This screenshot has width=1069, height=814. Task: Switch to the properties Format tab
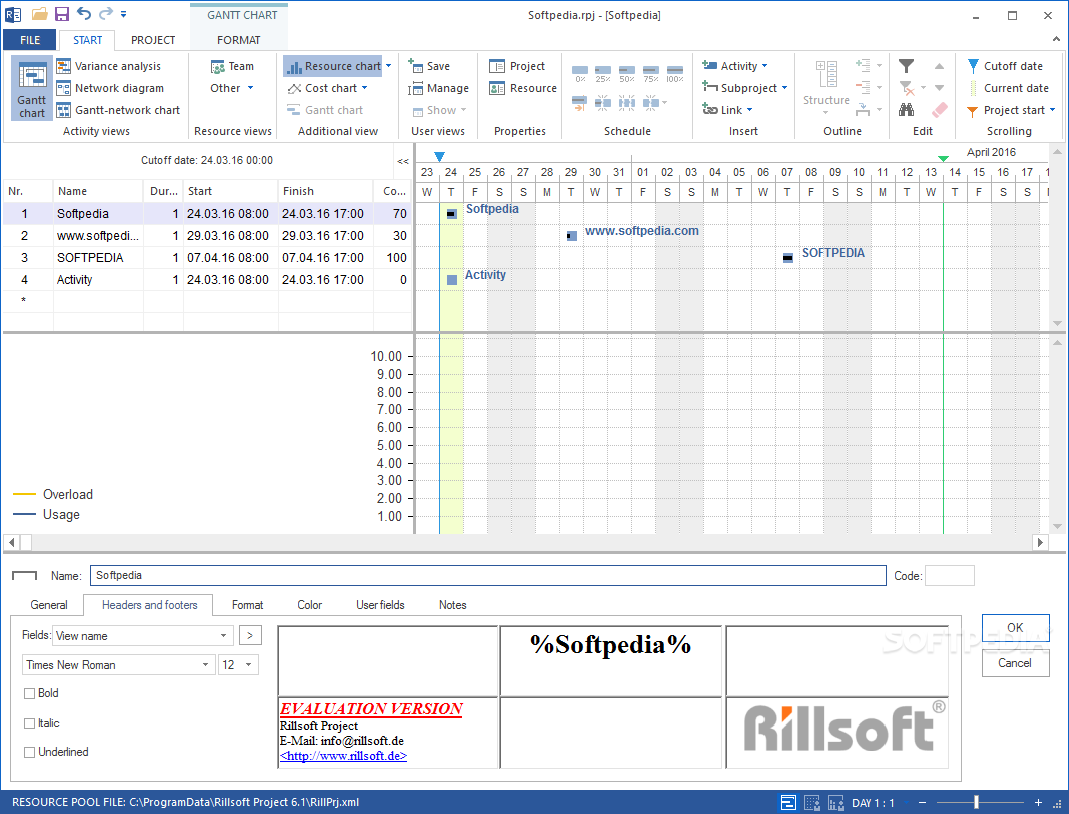click(x=247, y=605)
